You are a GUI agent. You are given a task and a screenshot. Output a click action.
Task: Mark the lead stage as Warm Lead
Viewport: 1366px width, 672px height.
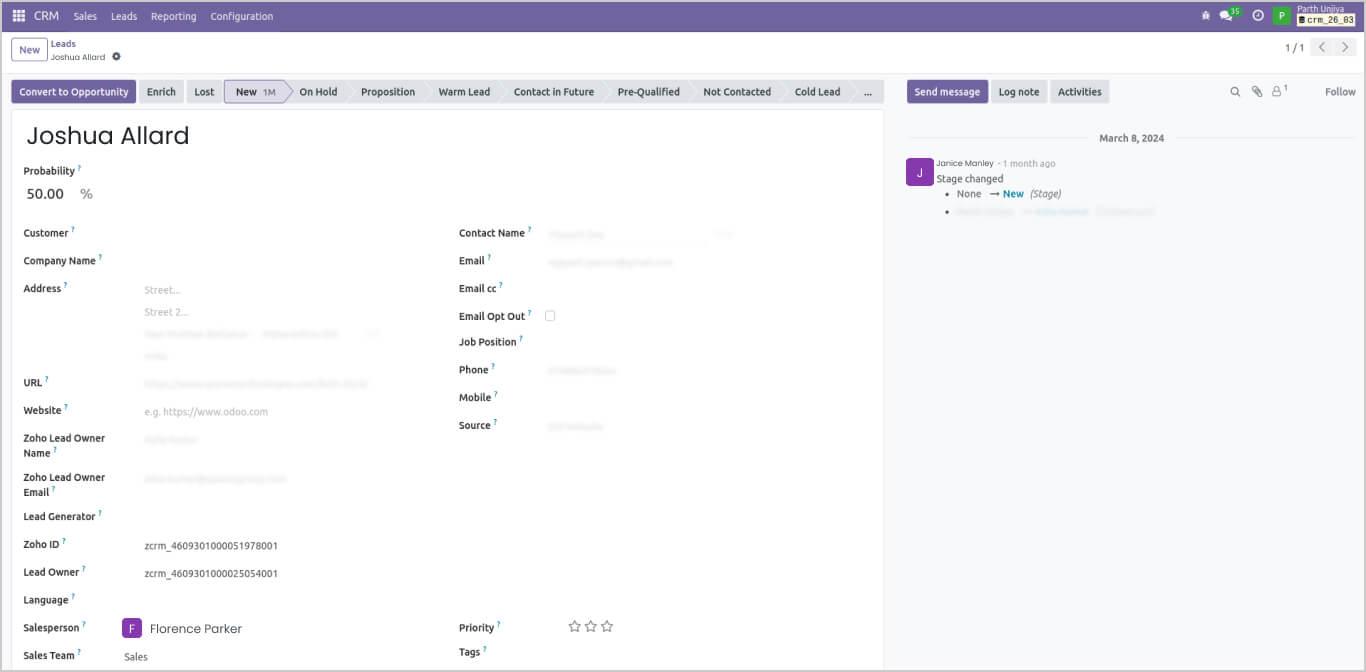[x=464, y=91]
